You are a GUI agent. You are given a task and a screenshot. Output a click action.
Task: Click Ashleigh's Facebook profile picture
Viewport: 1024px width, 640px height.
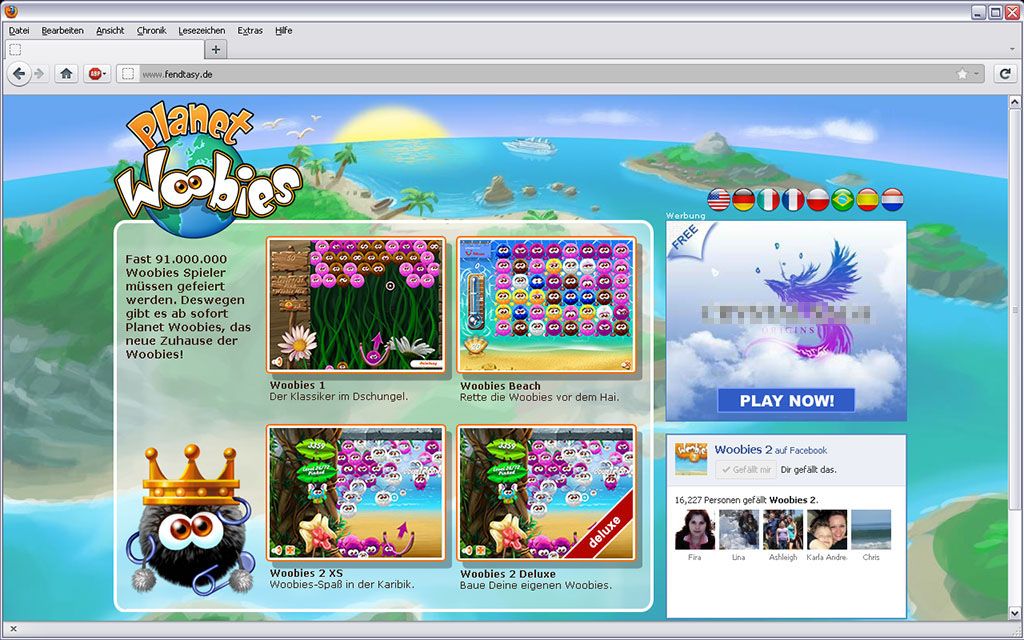click(783, 530)
